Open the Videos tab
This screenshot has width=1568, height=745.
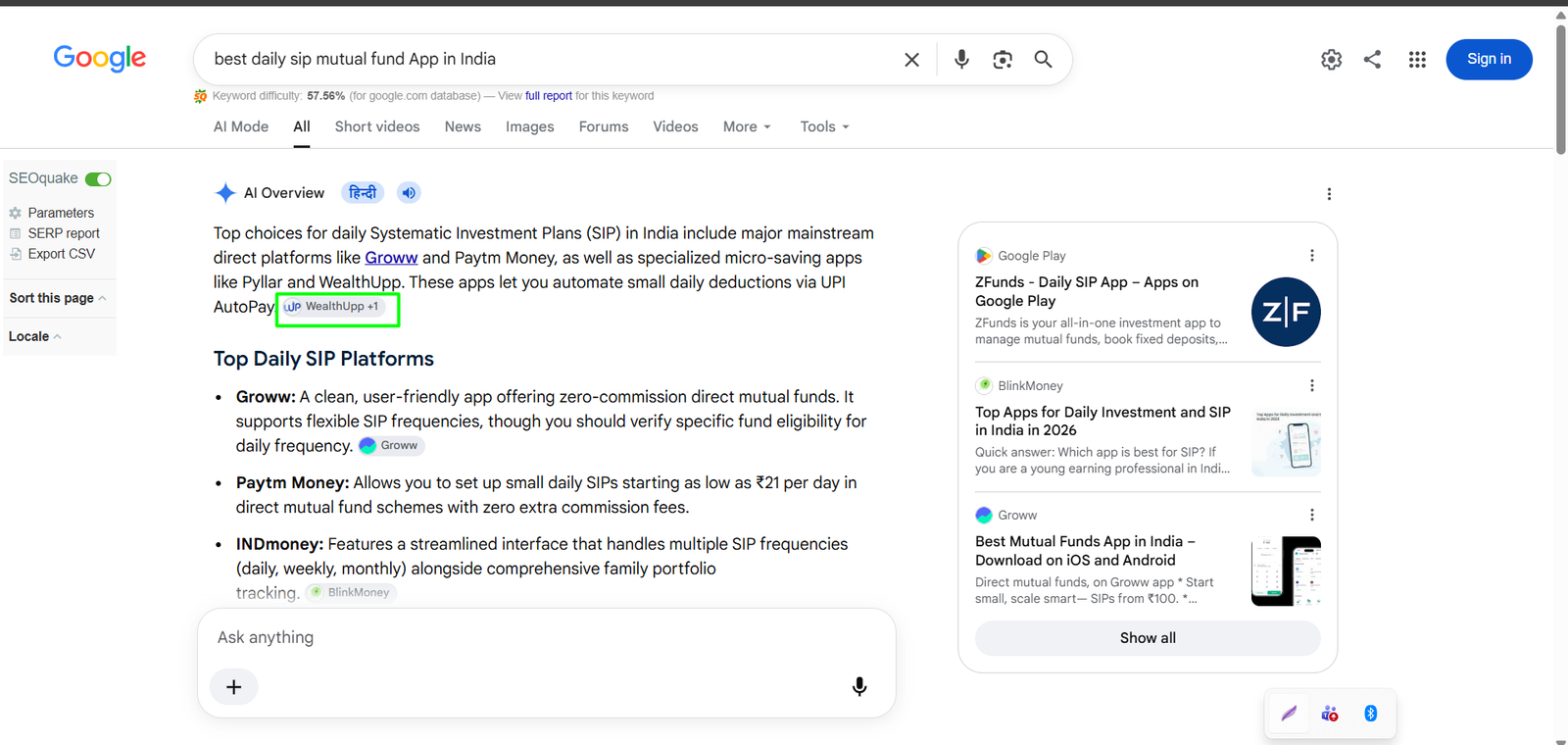click(676, 127)
